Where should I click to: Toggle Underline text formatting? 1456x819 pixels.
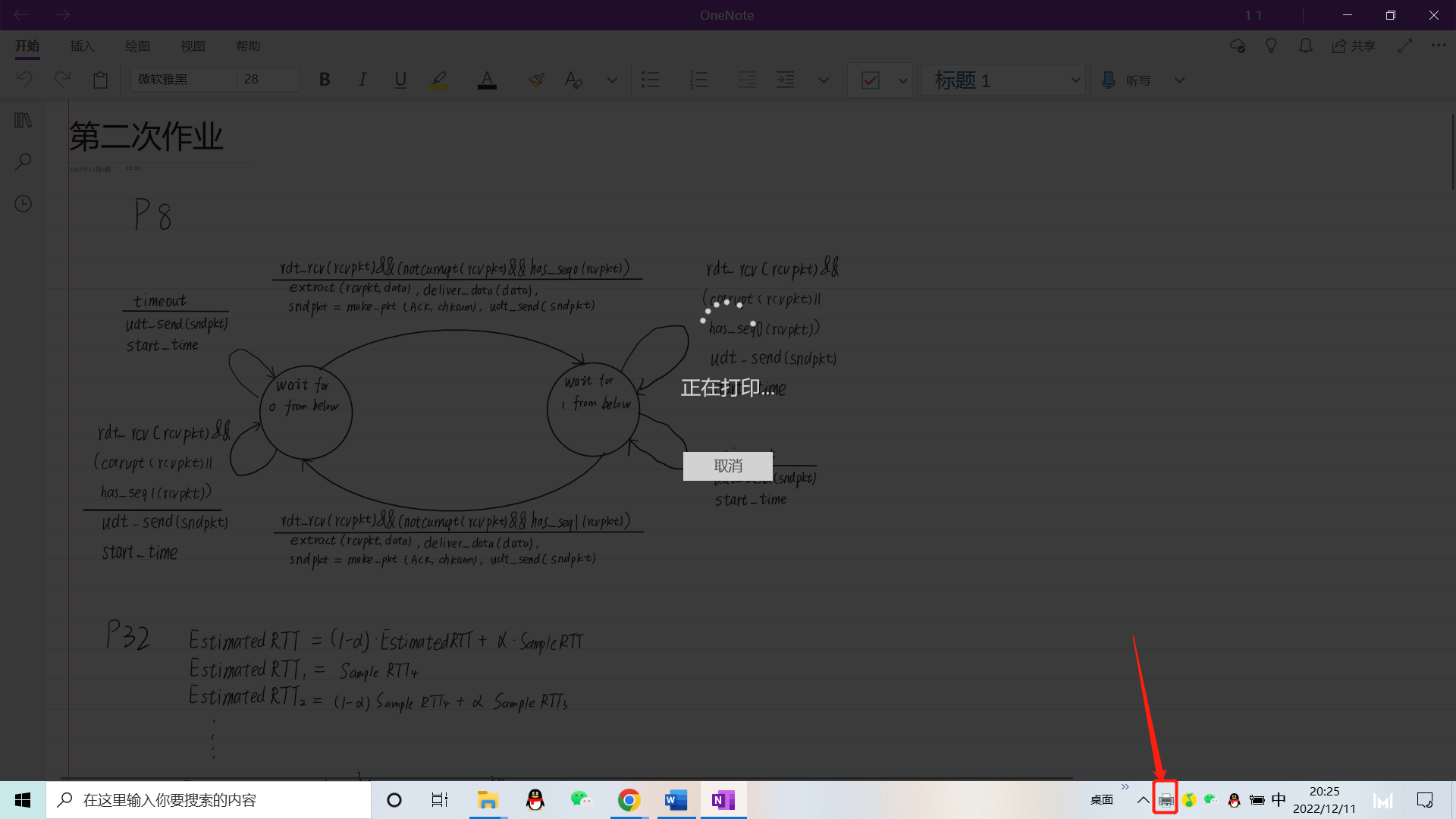pos(400,80)
